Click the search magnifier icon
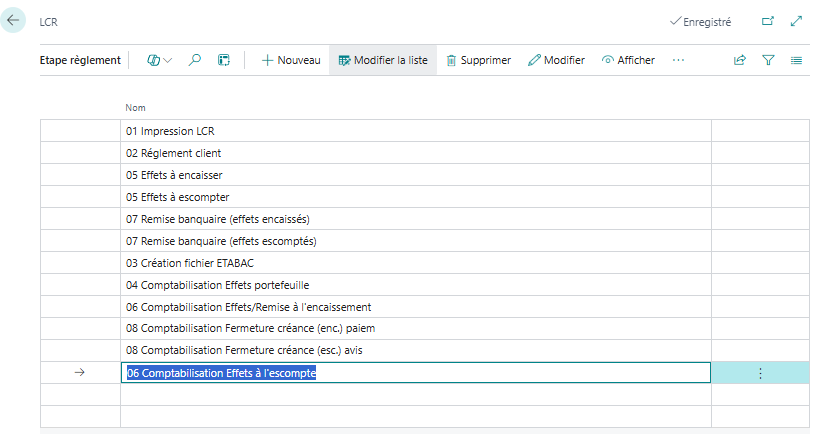This screenshot has width=817, height=434. [x=195, y=60]
